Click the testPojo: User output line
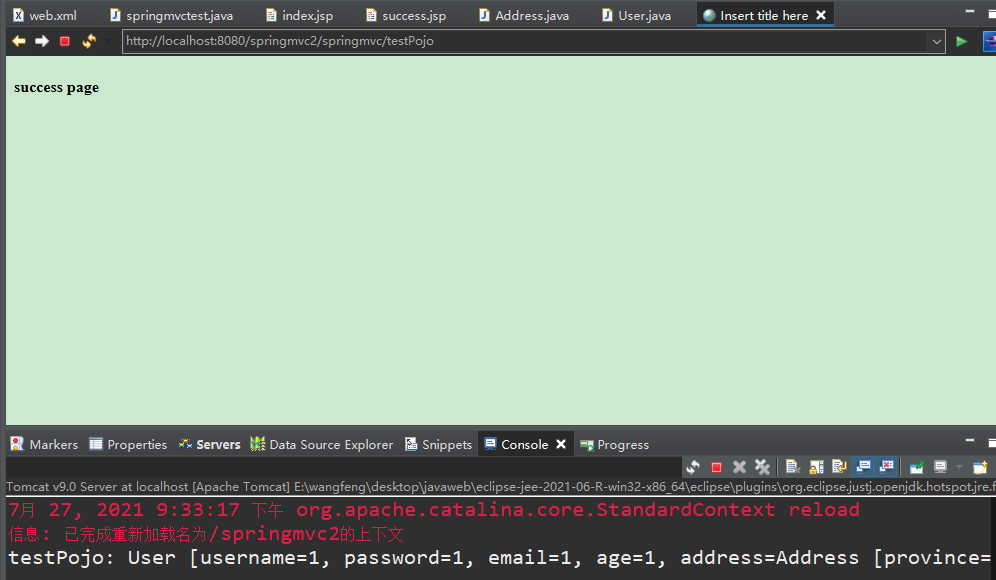996x580 pixels. 501,558
